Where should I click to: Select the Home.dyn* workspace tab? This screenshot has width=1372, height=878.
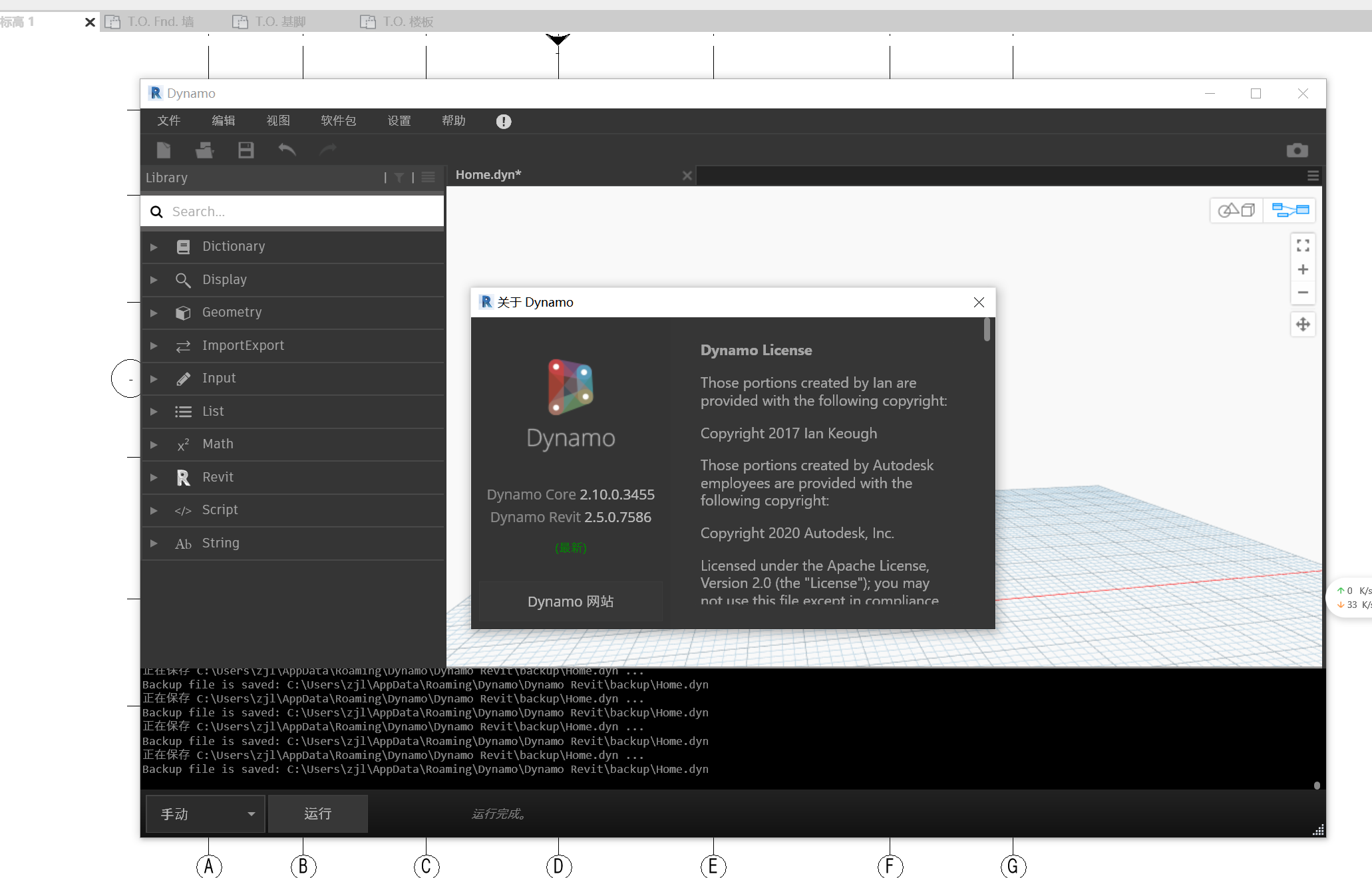coord(489,175)
